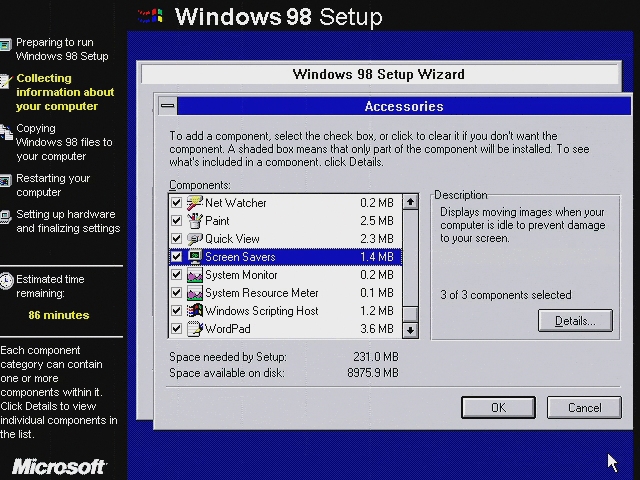Viewport: 640px width, 480px height.
Task: Uncheck the System Resource Meter checkbox
Action: coord(176,293)
